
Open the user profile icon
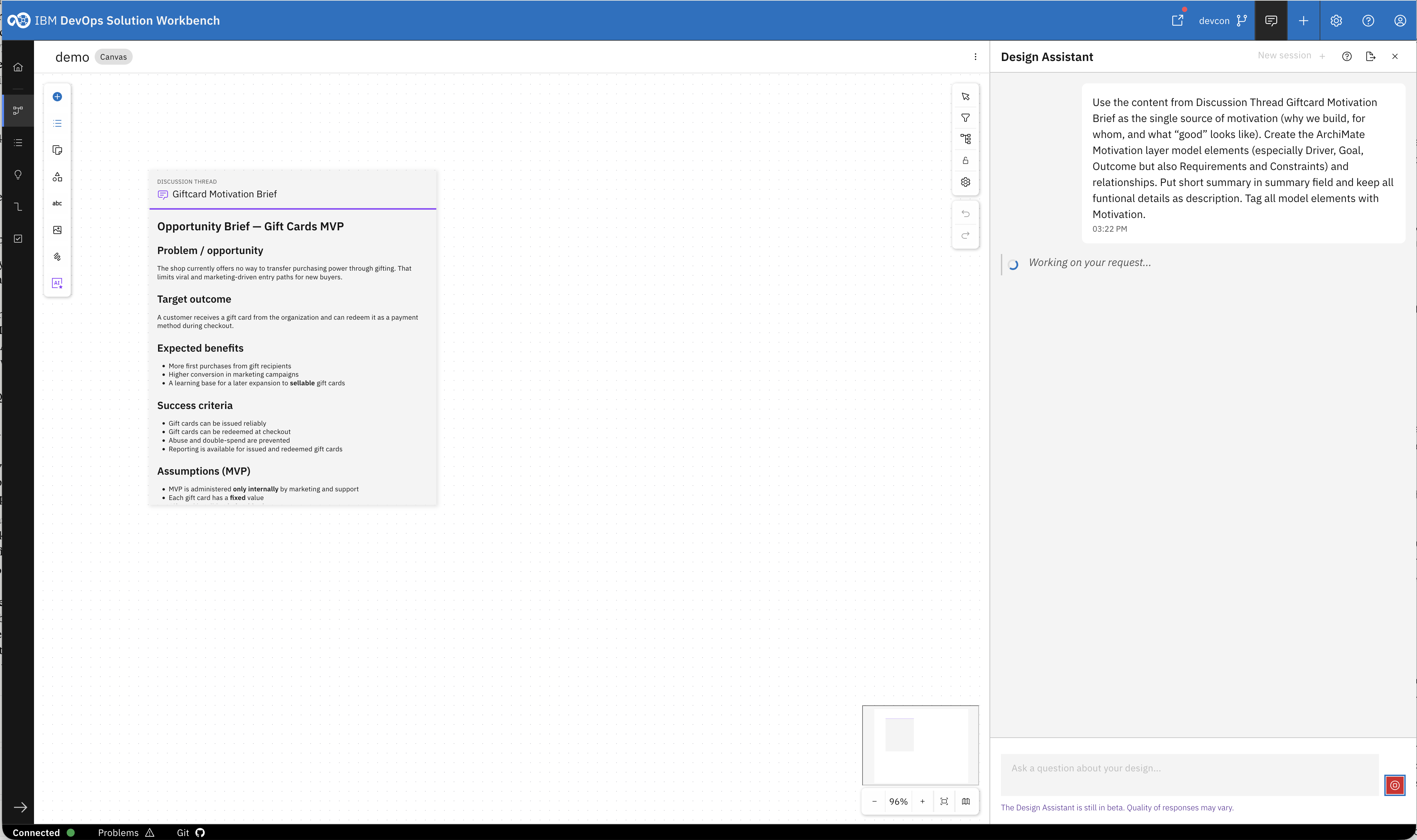tap(1399, 21)
